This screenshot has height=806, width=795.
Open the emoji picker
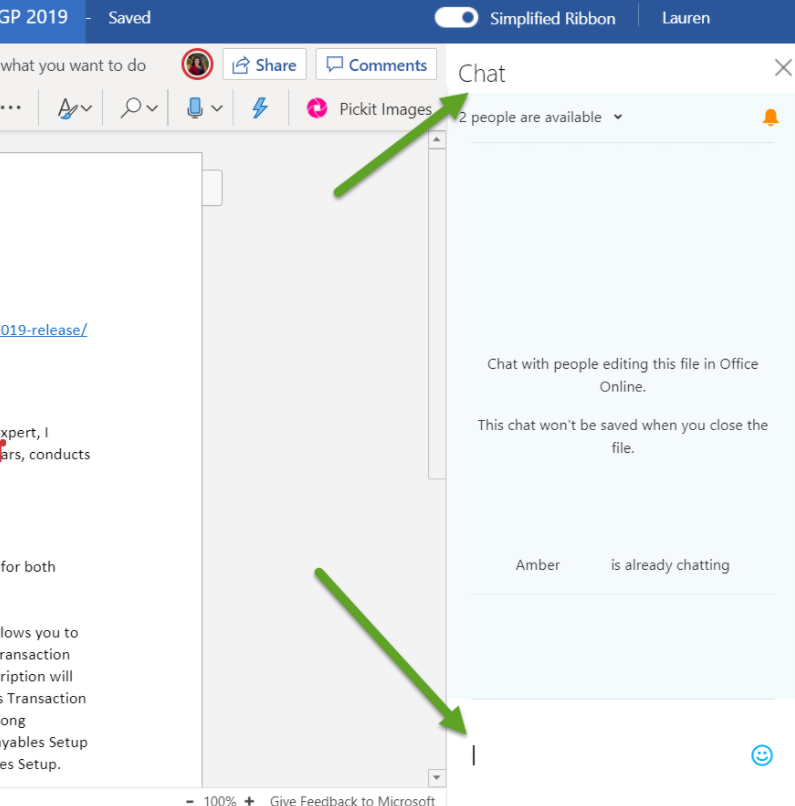click(x=762, y=755)
